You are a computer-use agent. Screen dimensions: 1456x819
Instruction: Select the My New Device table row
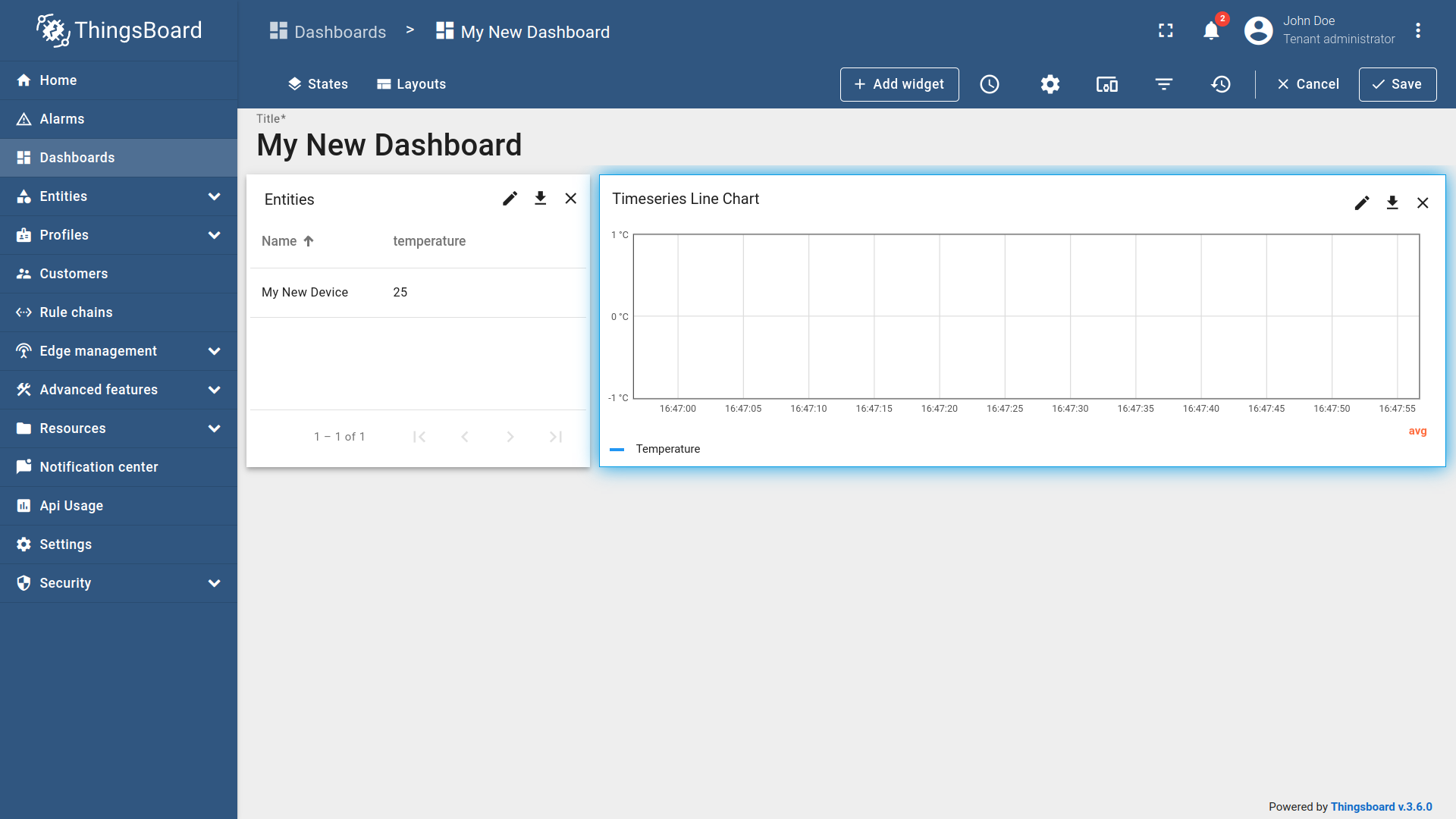[x=341, y=292]
